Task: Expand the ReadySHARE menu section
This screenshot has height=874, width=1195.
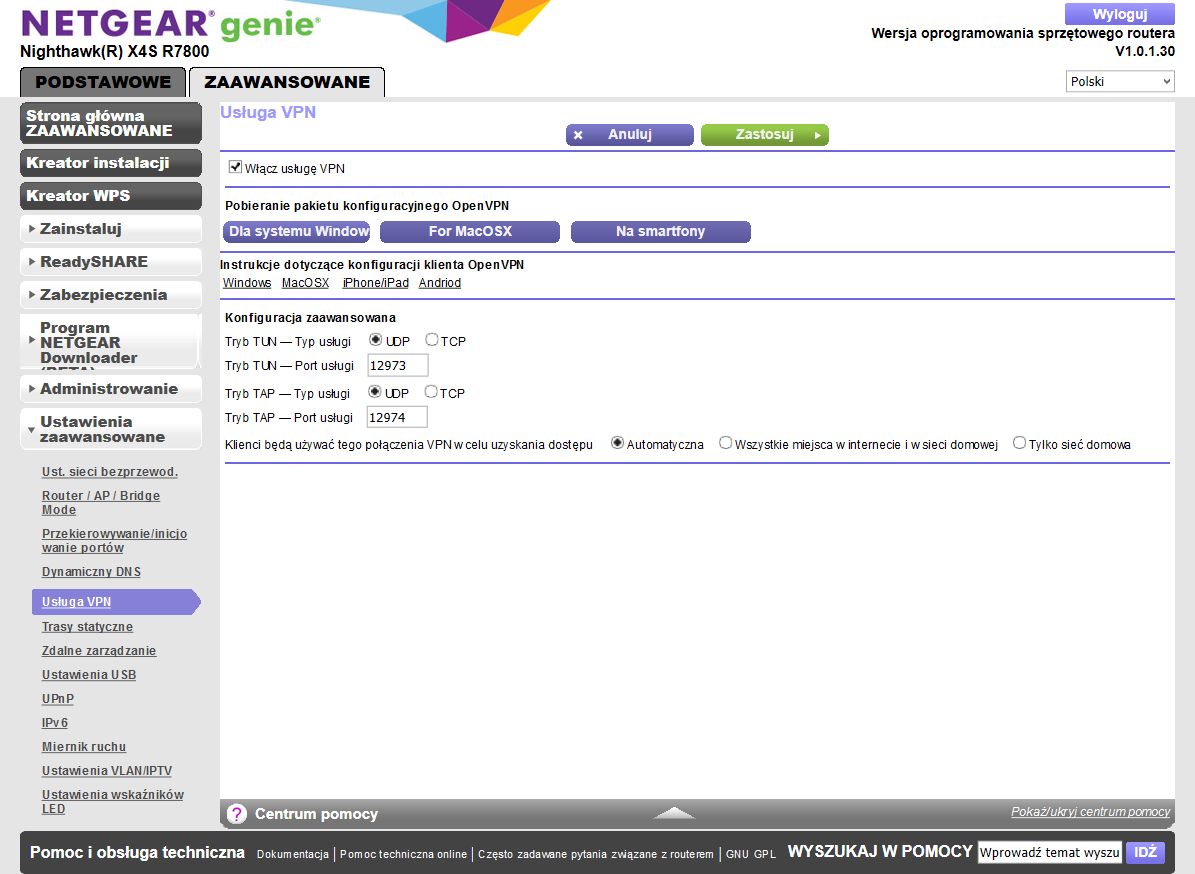Action: 111,261
